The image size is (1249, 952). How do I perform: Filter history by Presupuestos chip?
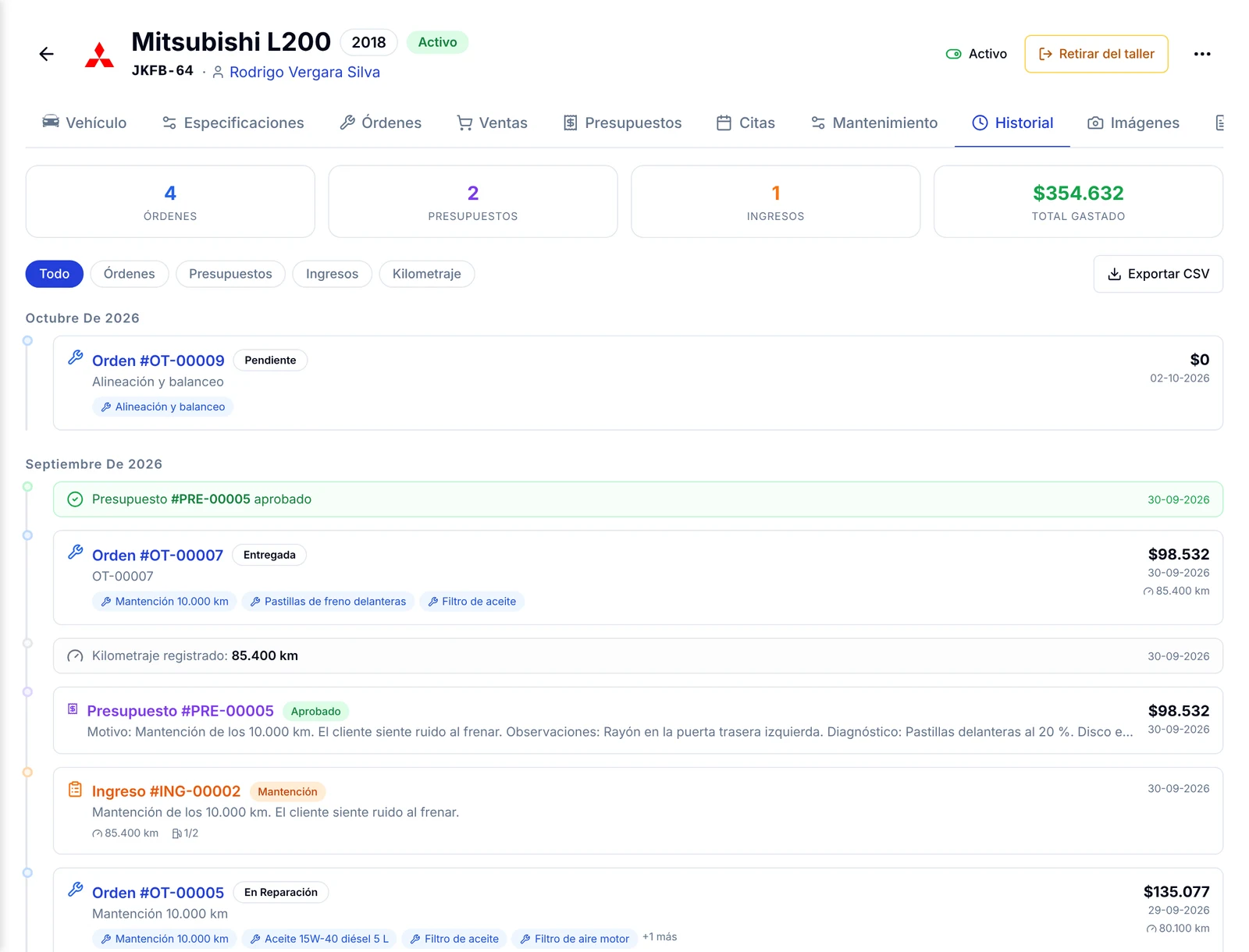click(x=230, y=274)
